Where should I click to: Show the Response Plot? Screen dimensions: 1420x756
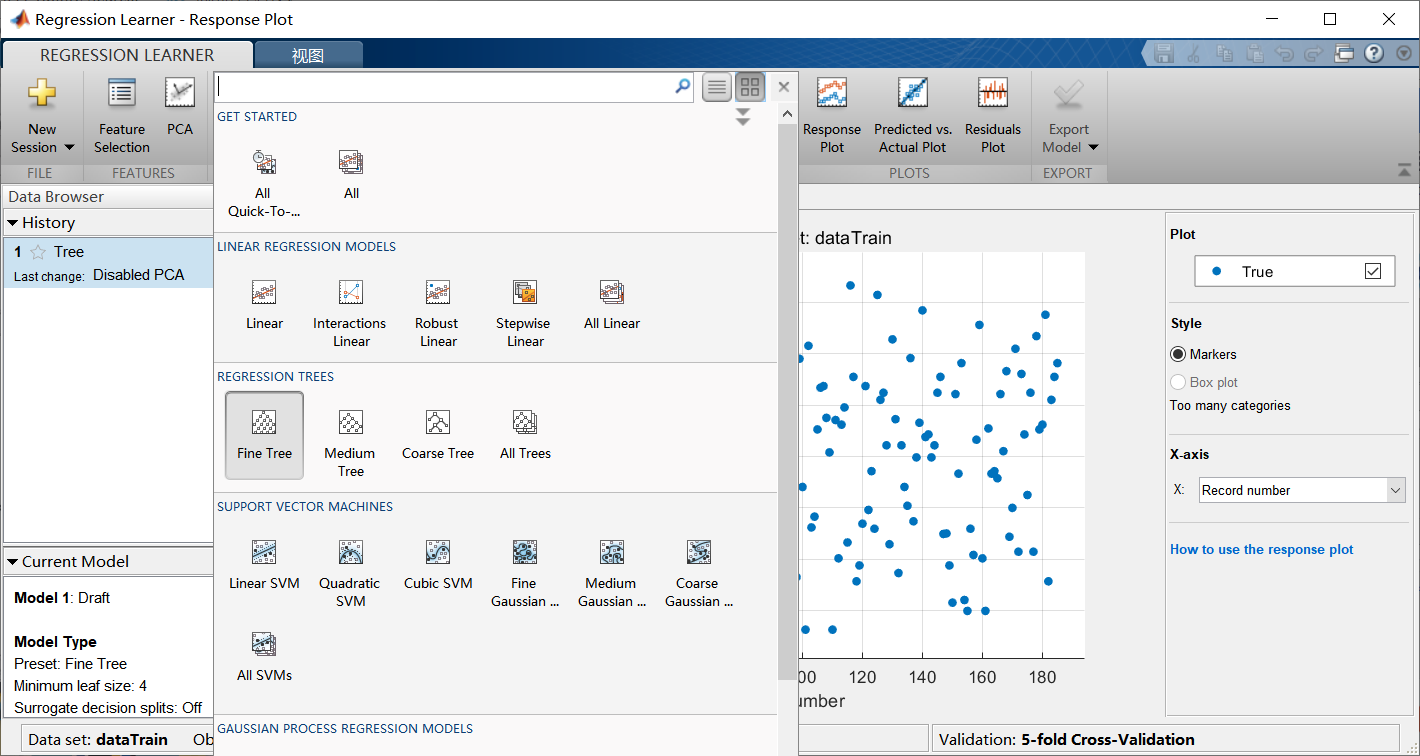pyautogui.click(x=832, y=116)
